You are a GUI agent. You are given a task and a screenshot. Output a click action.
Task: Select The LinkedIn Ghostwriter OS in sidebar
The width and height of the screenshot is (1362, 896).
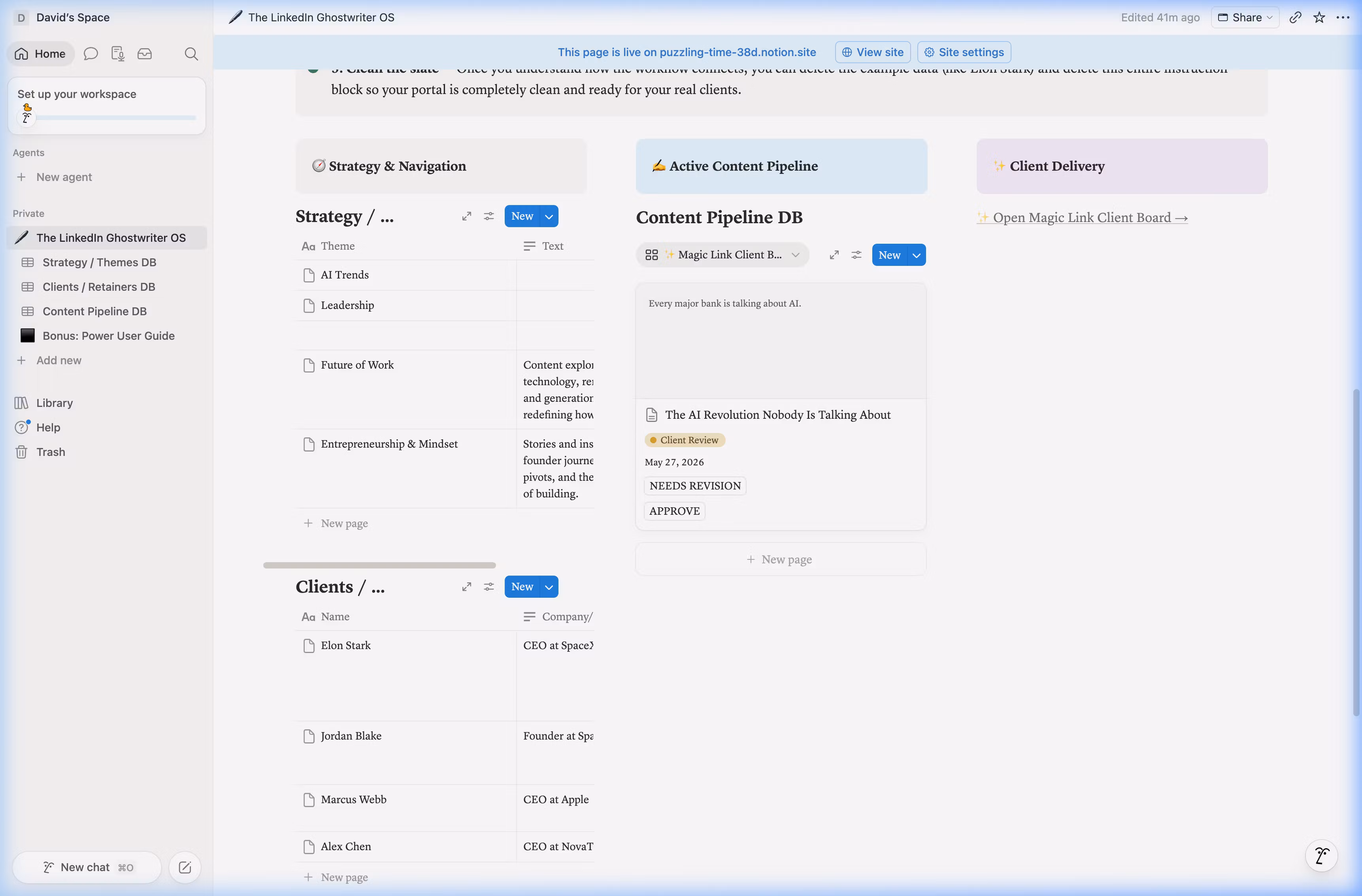(107, 238)
